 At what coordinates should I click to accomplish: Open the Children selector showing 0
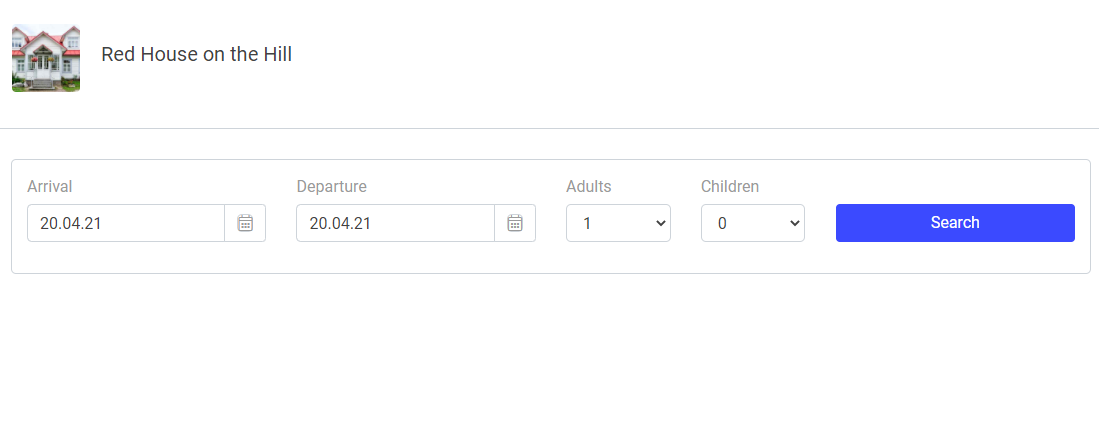pos(753,223)
